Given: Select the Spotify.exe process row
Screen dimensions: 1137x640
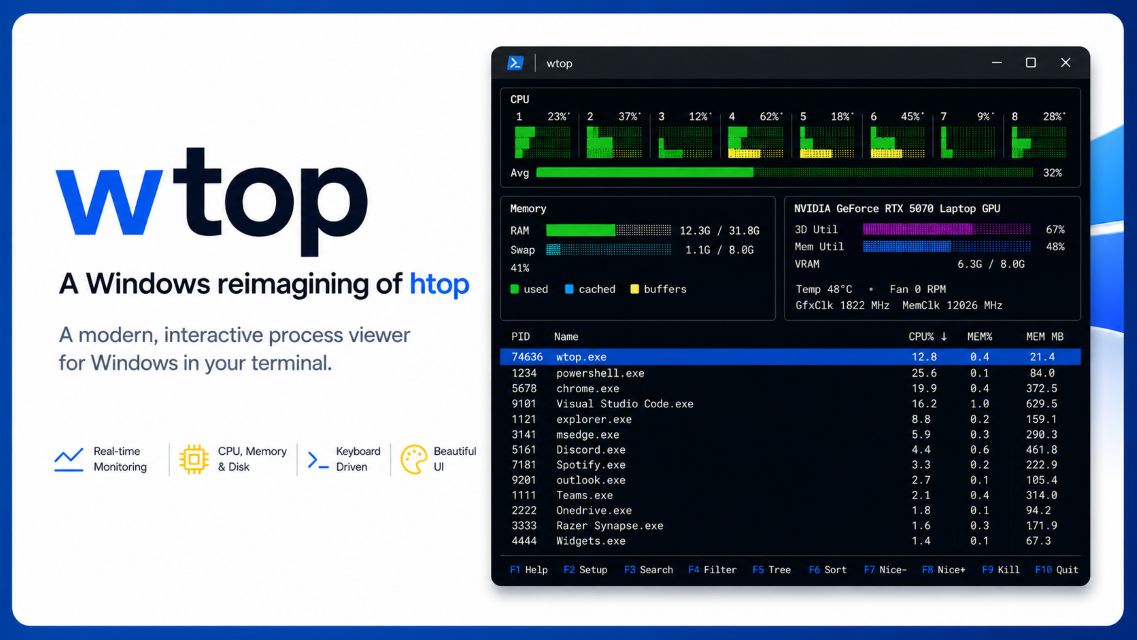Looking at the screenshot, I should [790, 465].
